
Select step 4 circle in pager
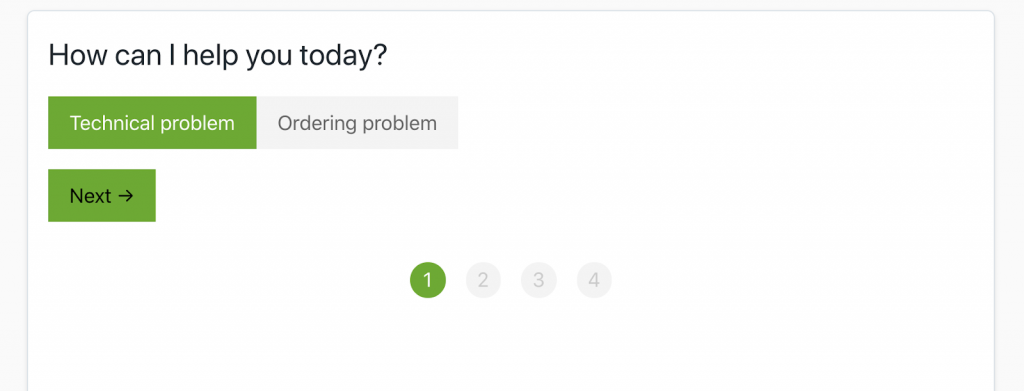[x=594, y=280]
